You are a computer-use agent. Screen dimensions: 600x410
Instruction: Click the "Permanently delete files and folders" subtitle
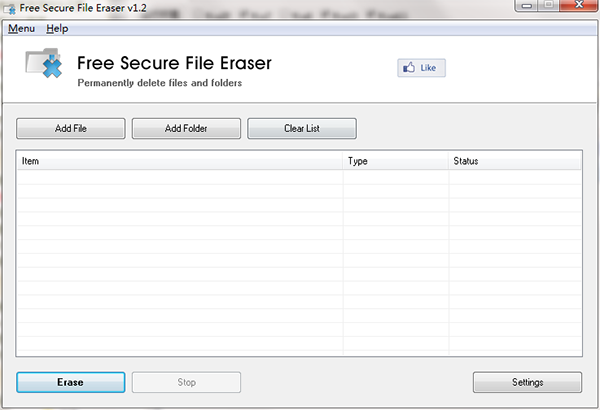coord(159,83)
